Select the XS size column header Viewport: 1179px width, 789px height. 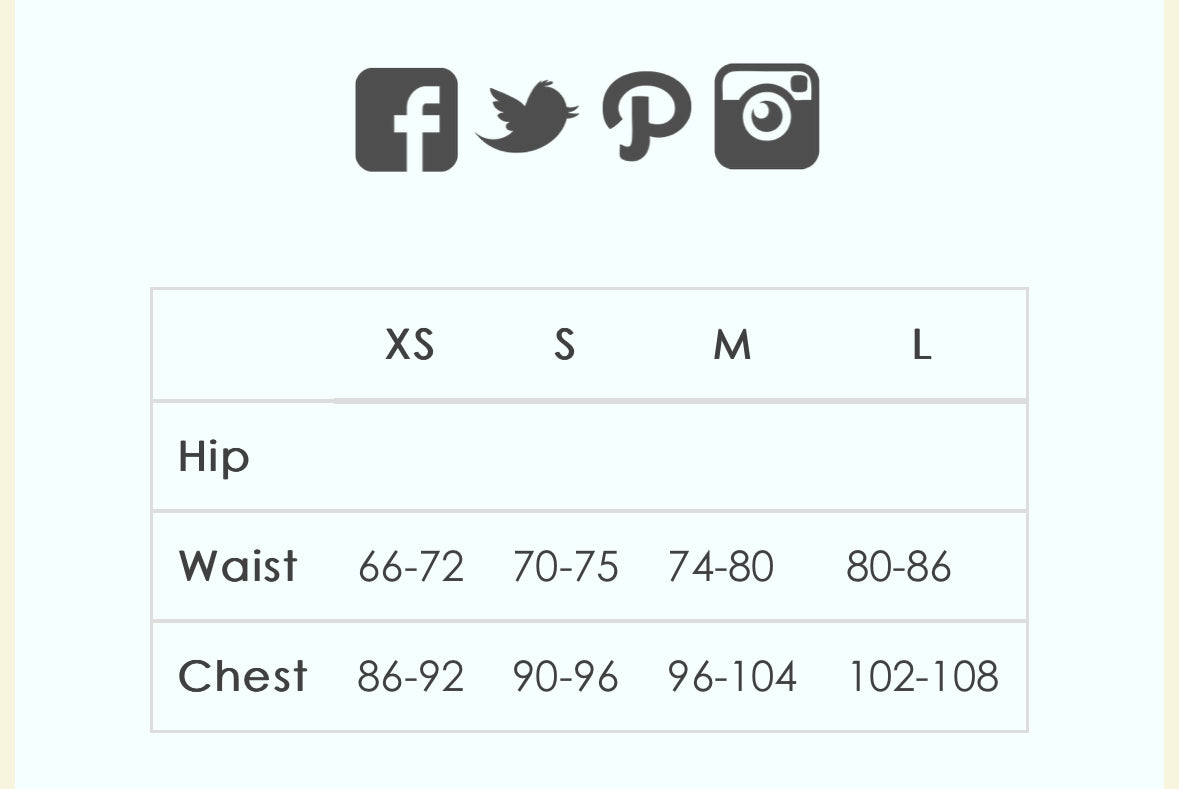[x=410, y=346]
